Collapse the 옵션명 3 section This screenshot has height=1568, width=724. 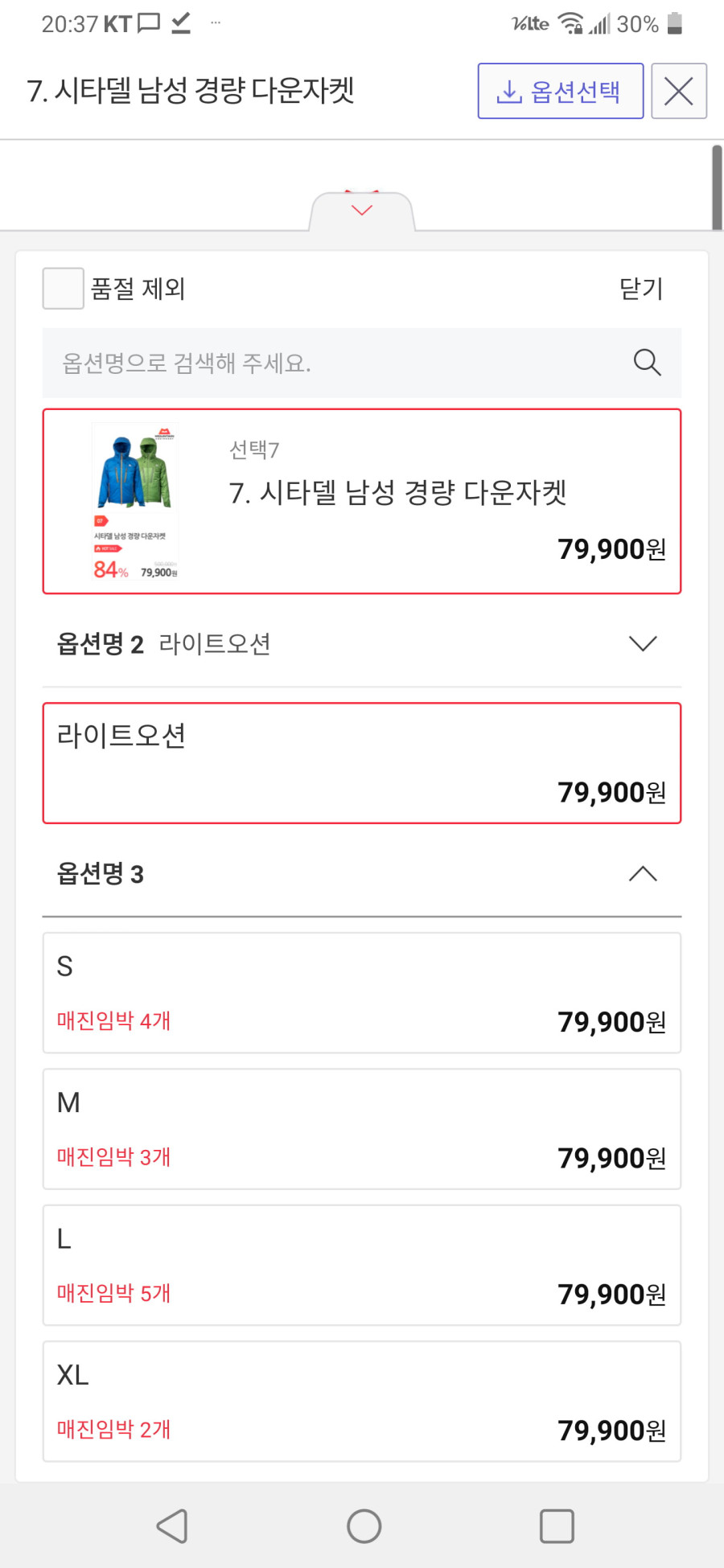point(362,874)
